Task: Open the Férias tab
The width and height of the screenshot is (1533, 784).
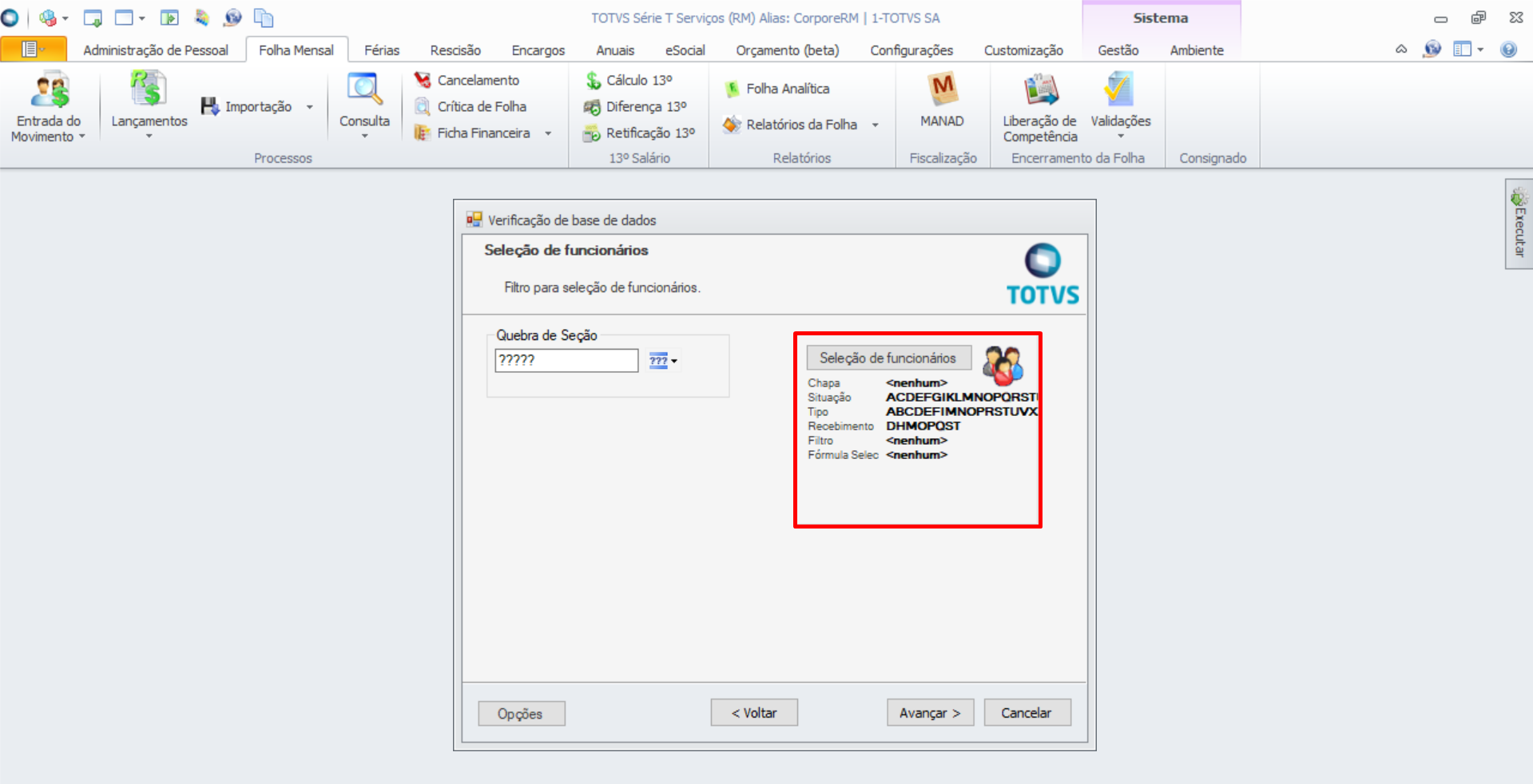Action: tap(382, 50)
